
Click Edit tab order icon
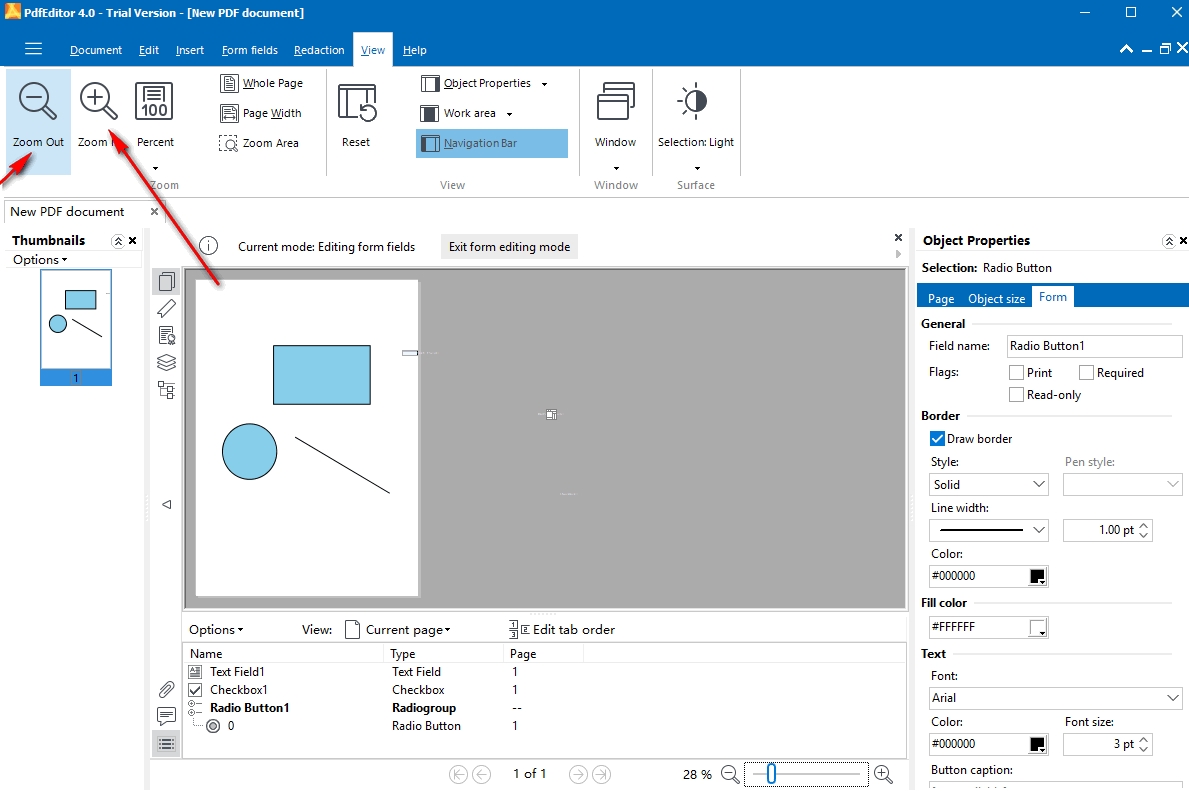519,629
